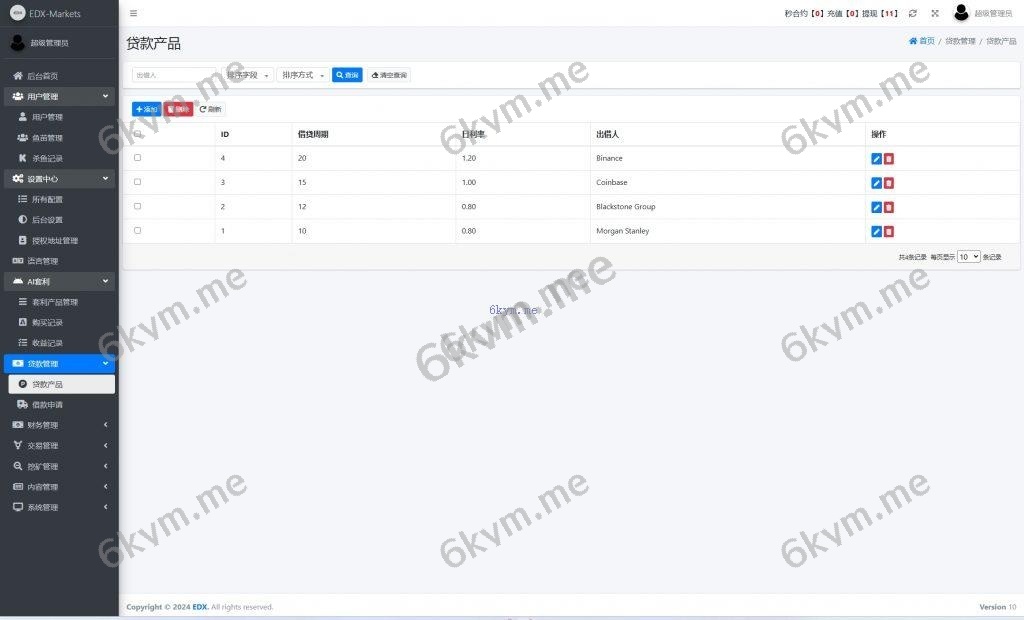Image resolution: width=1024 pixels, height=620 pixels.
Task: Click the edit pencil icon for Binance
Action: point(876,158)
